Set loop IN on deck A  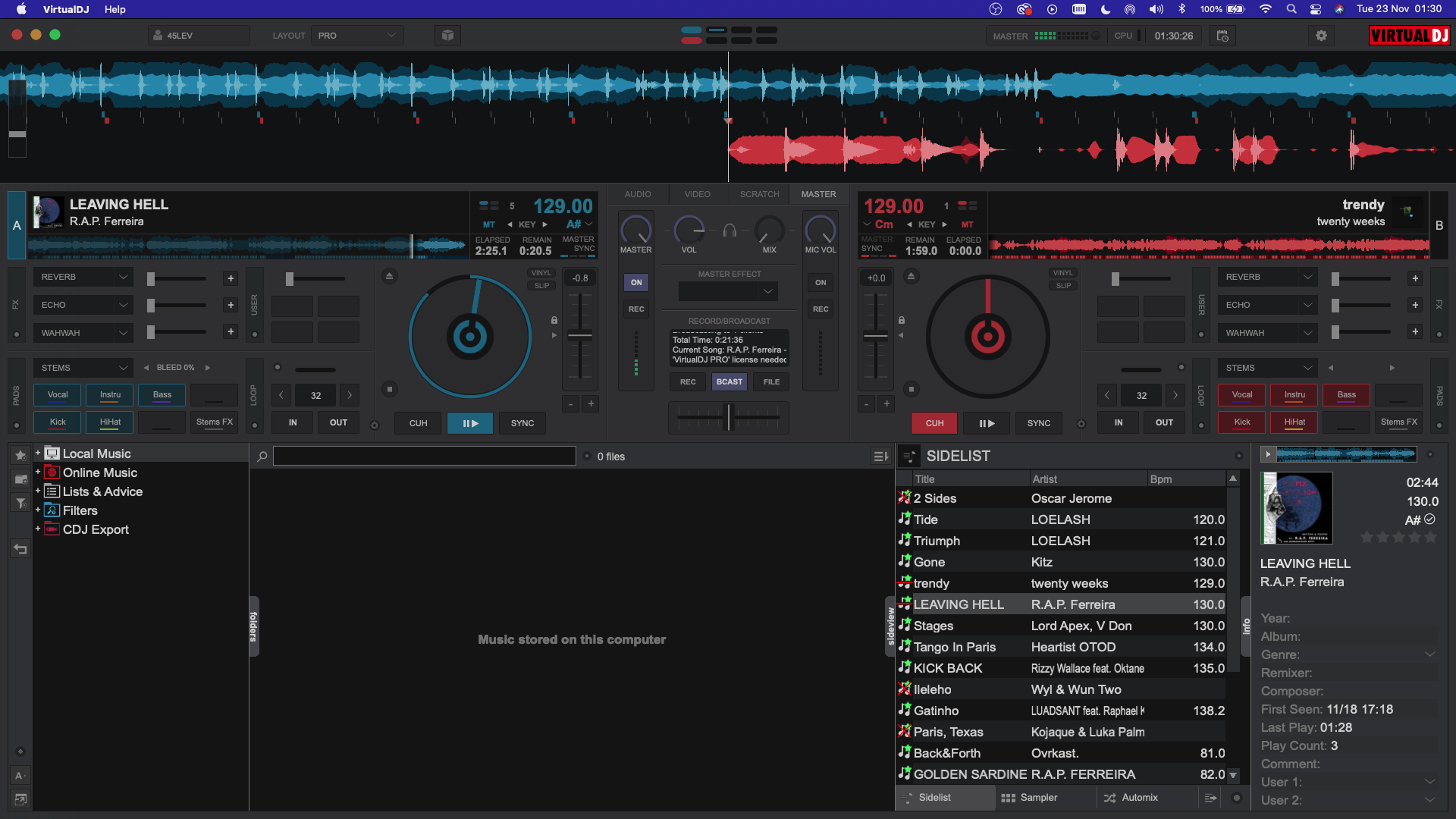pos(293,422)
